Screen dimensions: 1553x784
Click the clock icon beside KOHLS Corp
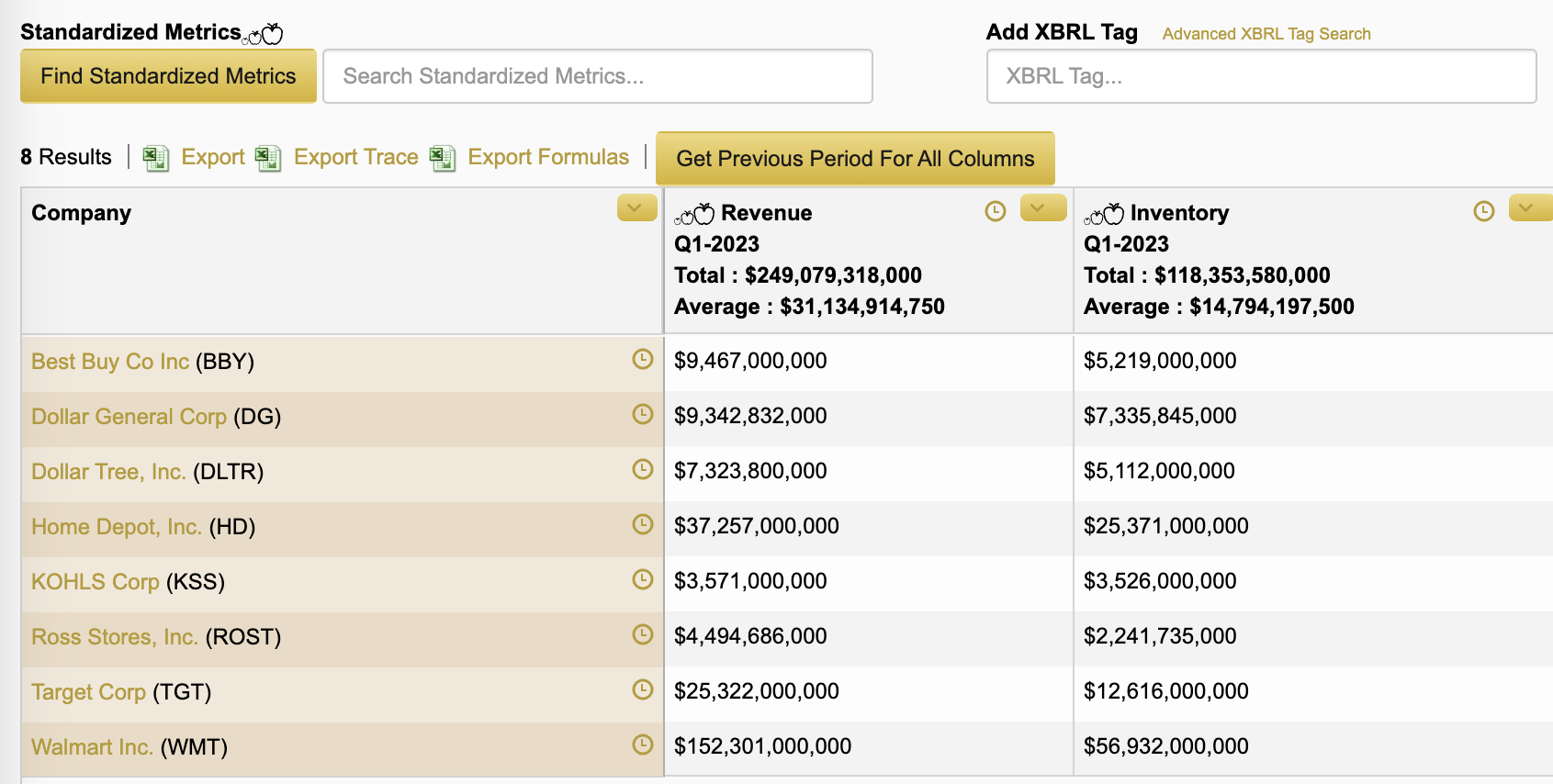[x=643, y=579]
